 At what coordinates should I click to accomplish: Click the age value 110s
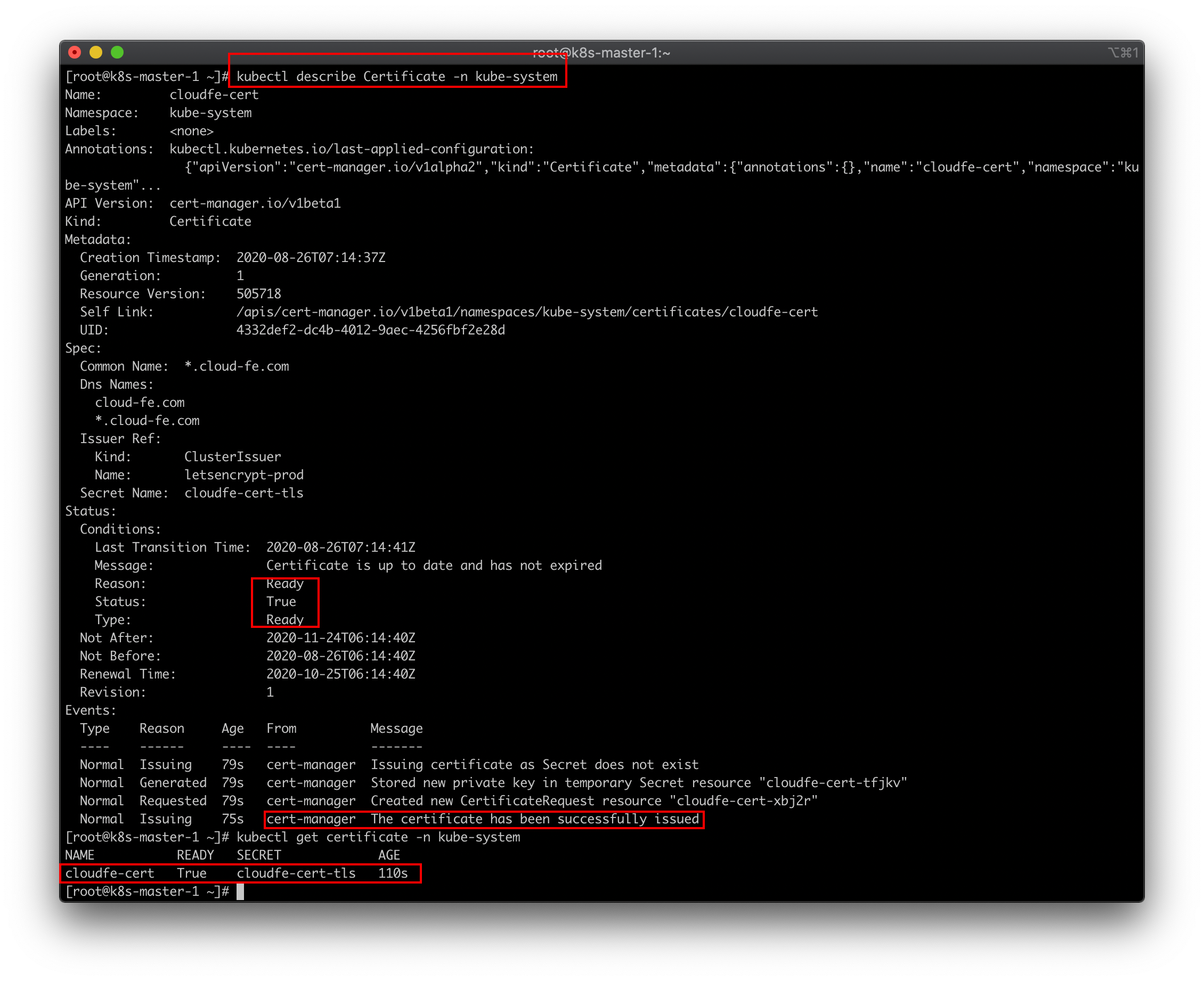point(393,873)
